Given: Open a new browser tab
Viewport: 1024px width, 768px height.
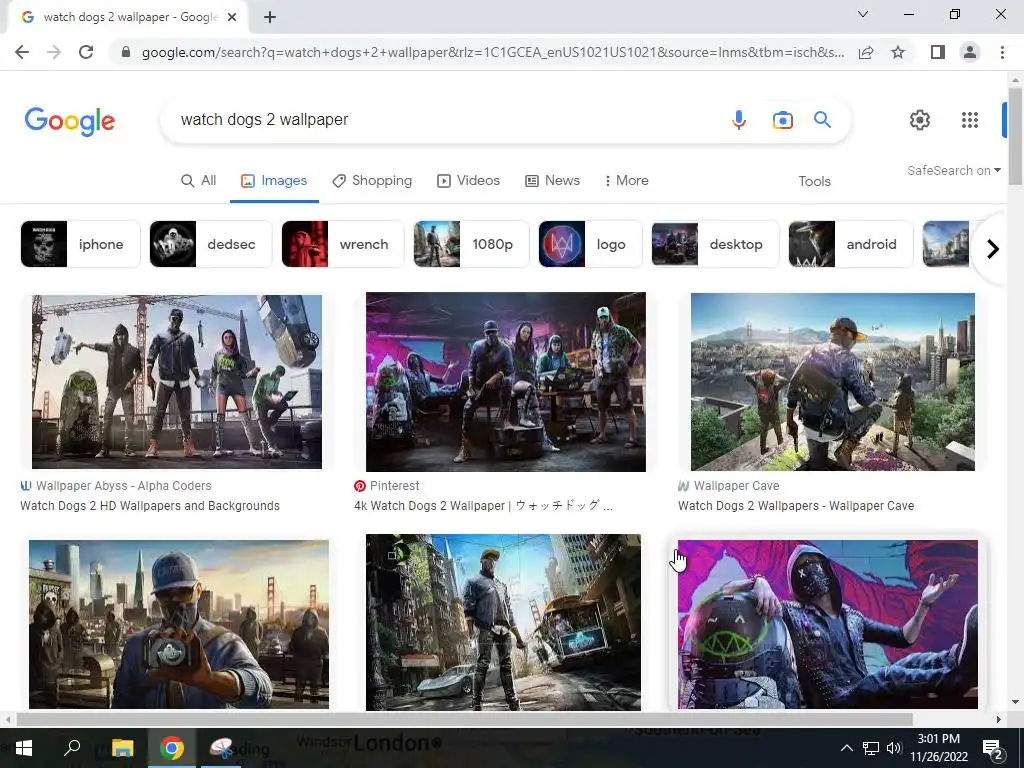Looking at the screenshot, I should click(270, 18).
